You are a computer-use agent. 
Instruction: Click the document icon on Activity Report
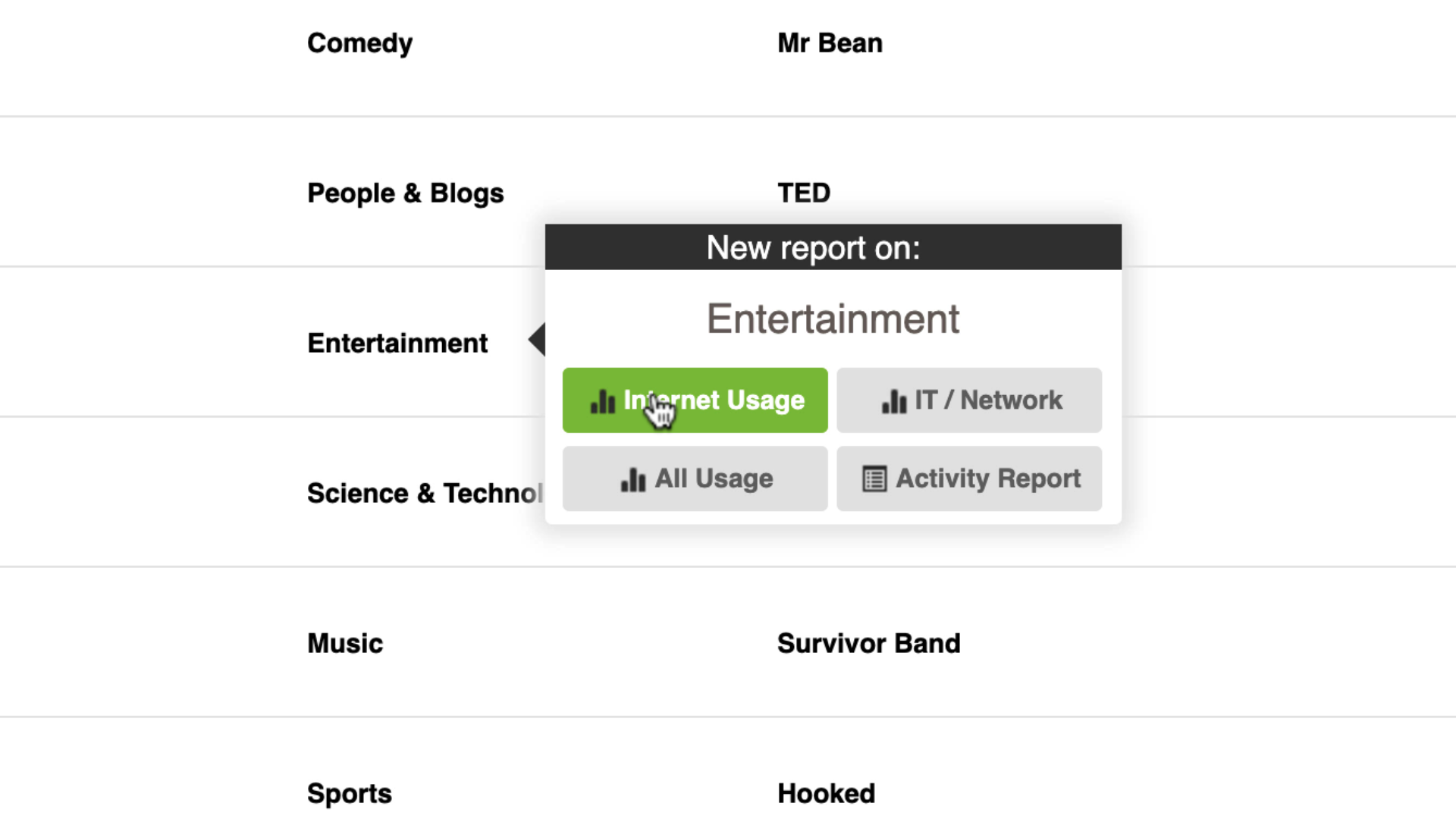tap(874, 478)
